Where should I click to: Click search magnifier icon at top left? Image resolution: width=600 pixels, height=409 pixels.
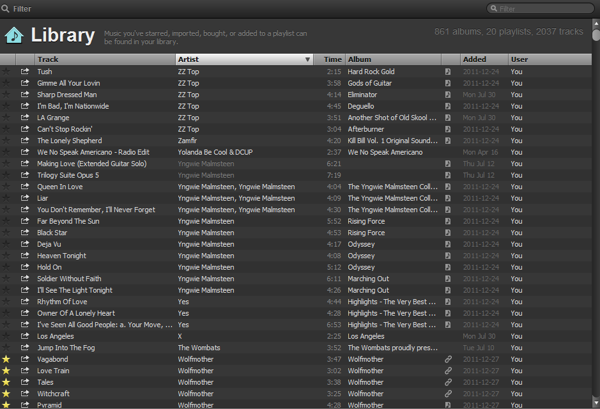(x=5, y=8)
